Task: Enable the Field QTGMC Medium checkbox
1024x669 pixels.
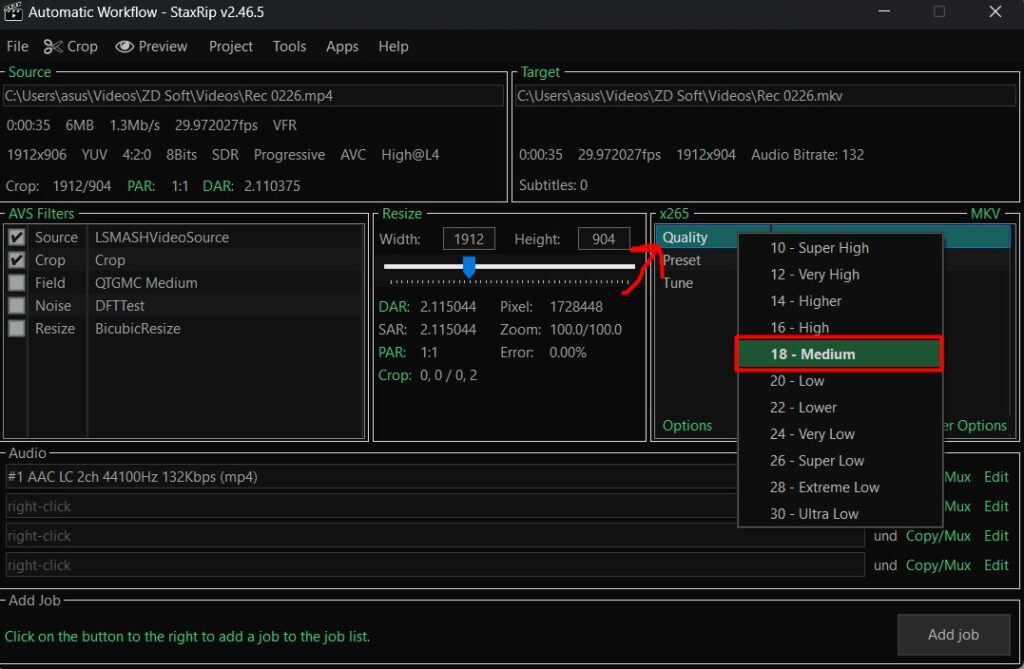Action: coord(17,283)
